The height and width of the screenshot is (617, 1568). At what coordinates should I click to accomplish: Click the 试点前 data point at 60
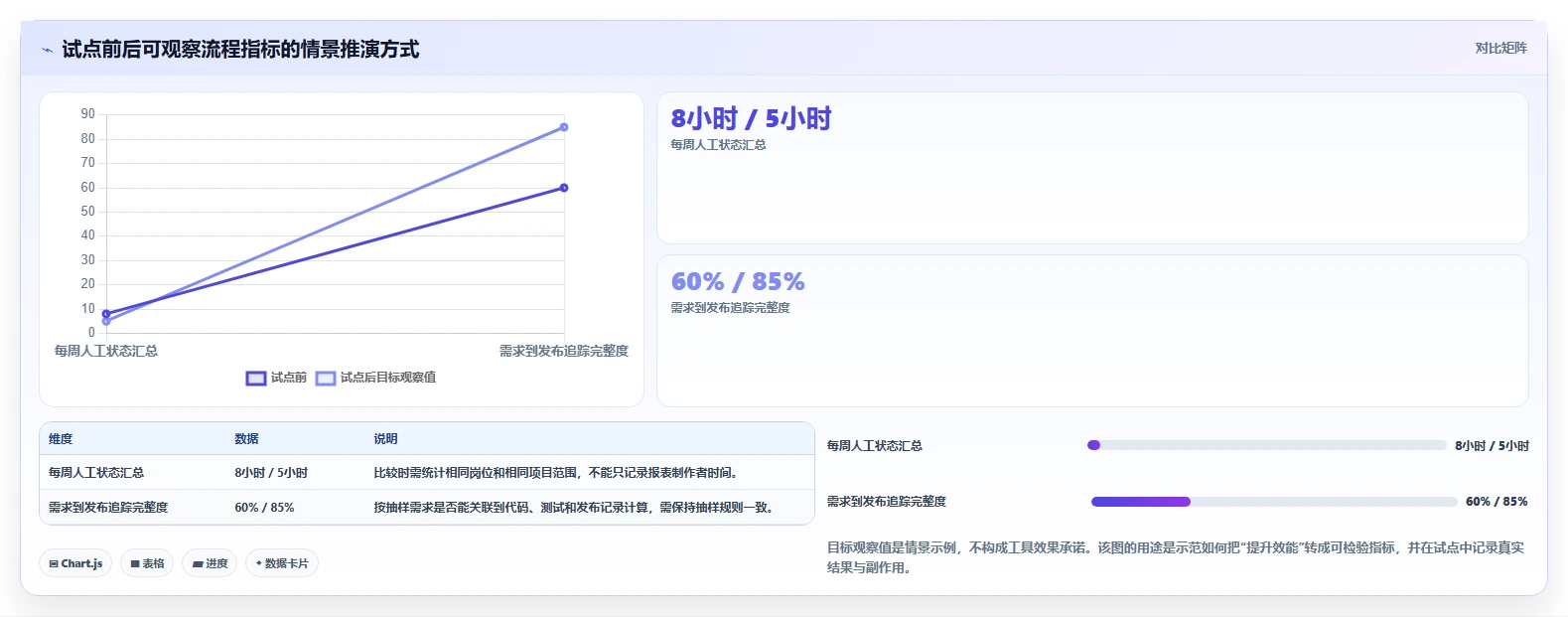tap(564, 188)
